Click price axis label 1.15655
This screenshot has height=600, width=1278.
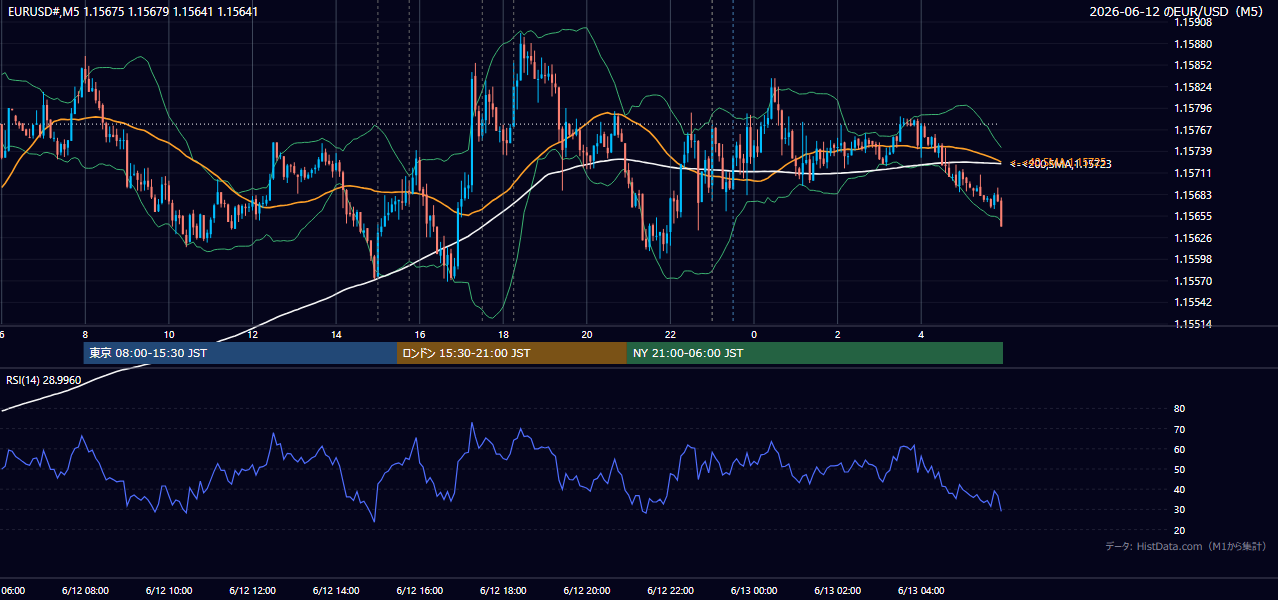[1194, 216]
